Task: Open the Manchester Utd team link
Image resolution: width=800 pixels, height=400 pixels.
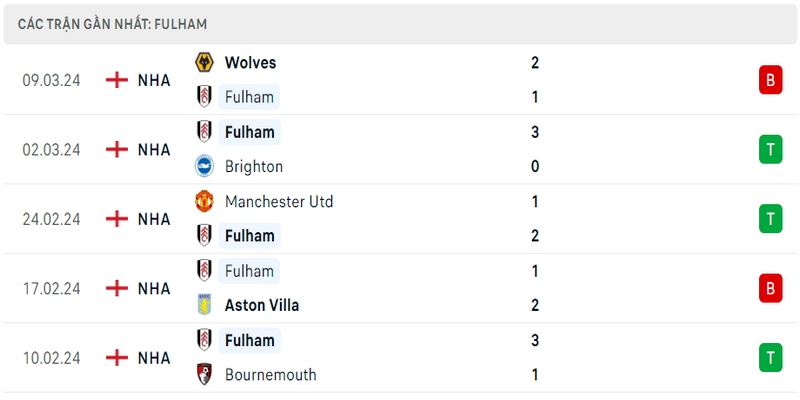Action: coord(279,202)
